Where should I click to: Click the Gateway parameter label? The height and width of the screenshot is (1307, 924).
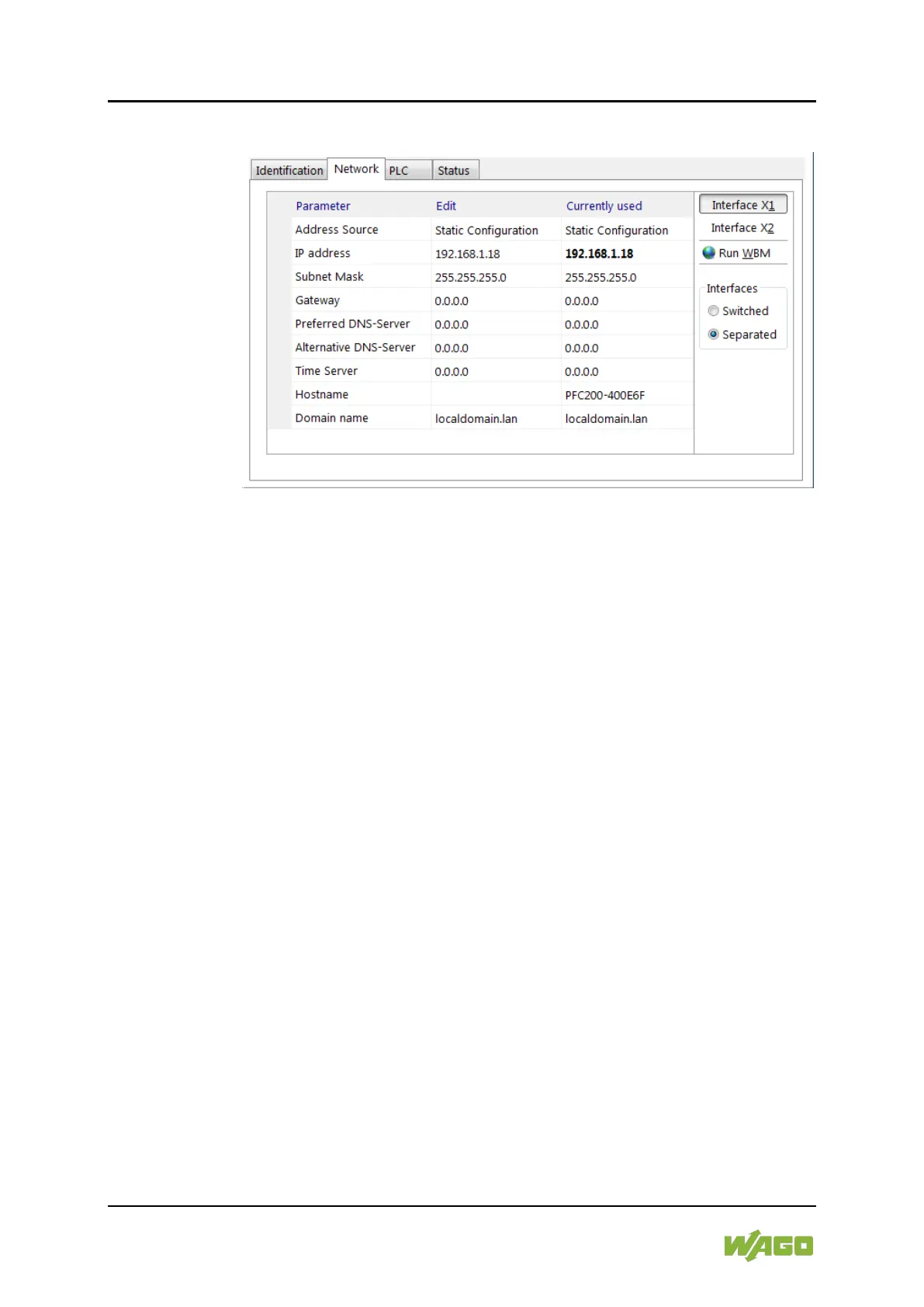coord(317,300)
